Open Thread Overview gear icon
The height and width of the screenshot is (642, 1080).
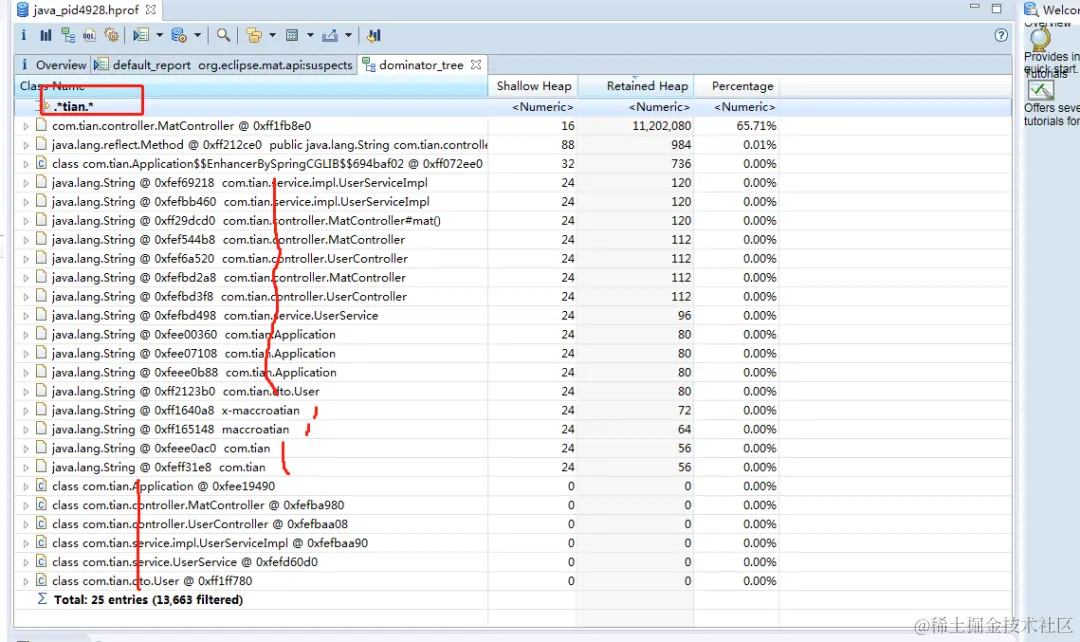(x=112, y=35)
